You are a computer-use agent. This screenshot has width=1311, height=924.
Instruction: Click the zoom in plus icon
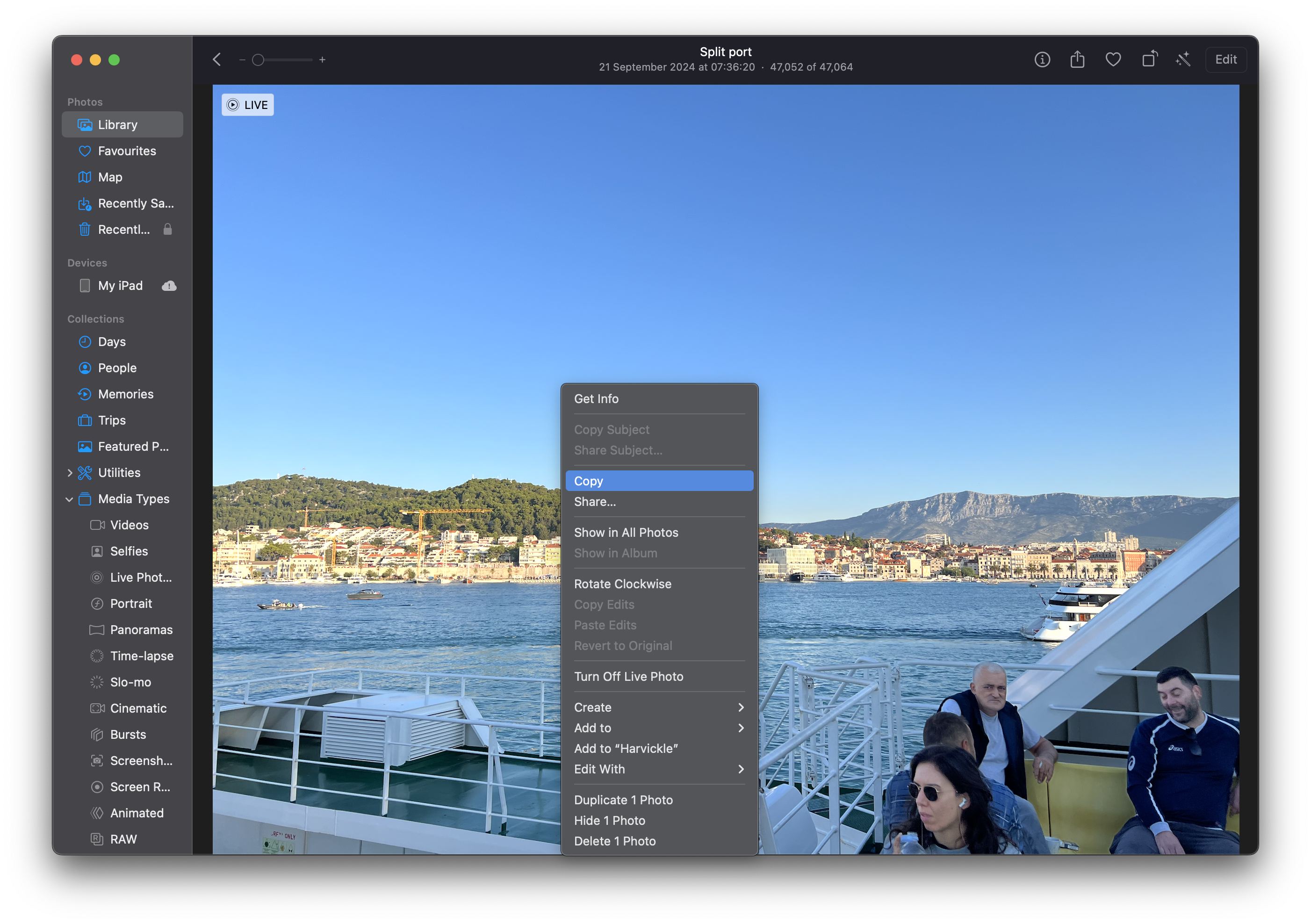(323, 59)
